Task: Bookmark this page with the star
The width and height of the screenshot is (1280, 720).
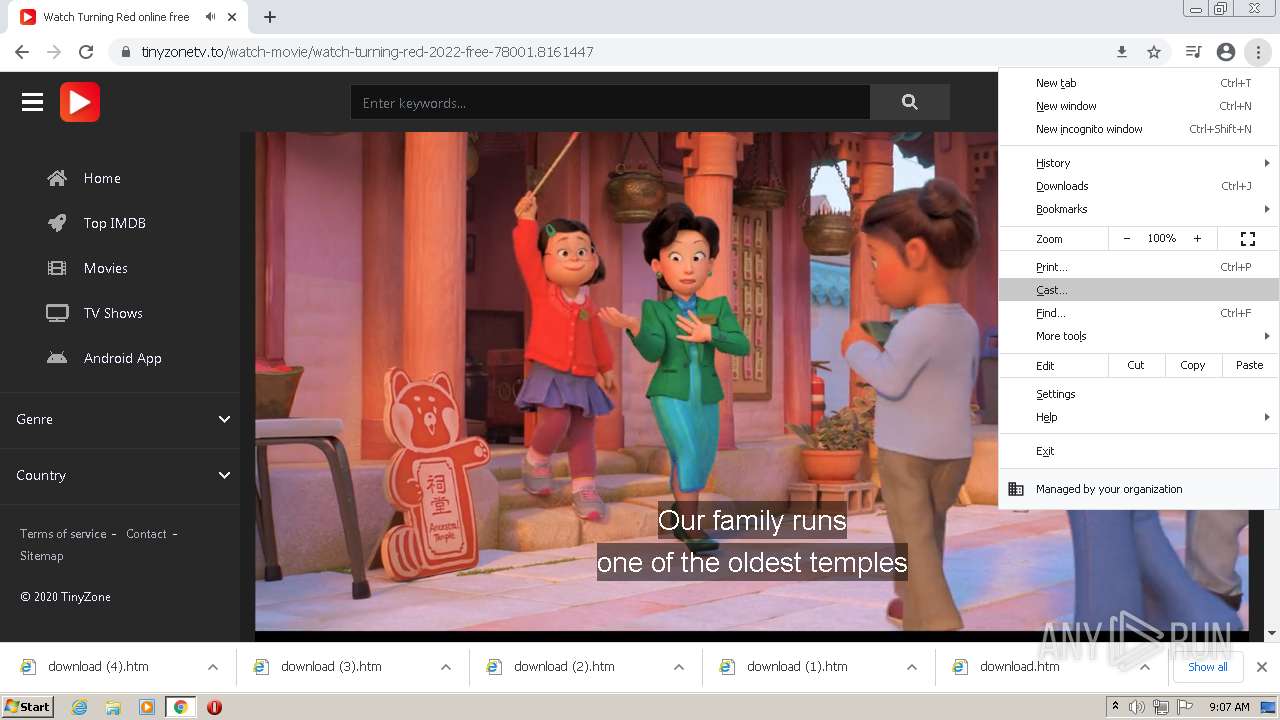Action: (x=1154, y=52)
